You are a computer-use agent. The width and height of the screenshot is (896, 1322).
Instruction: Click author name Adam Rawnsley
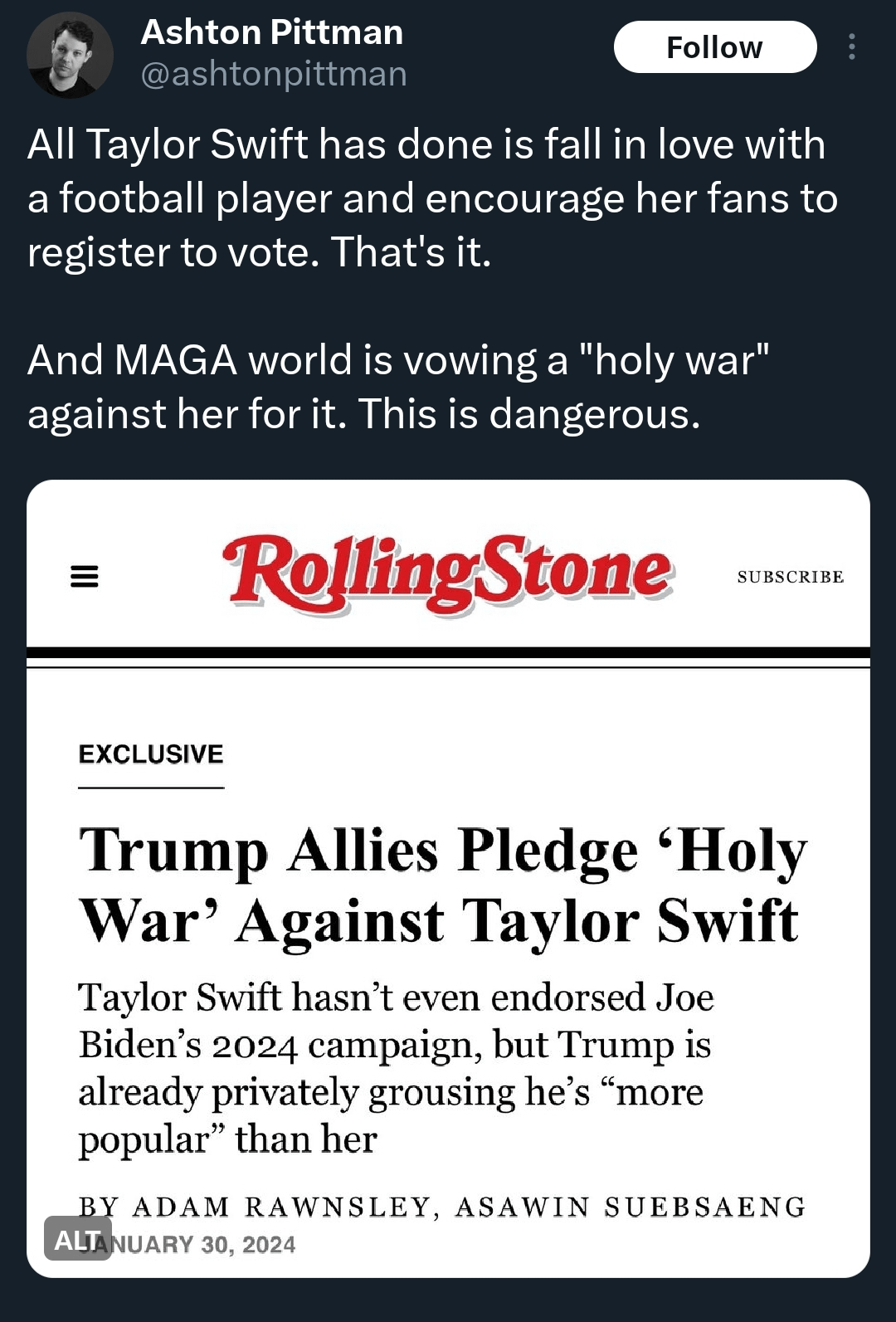(x=280, y=1207)
